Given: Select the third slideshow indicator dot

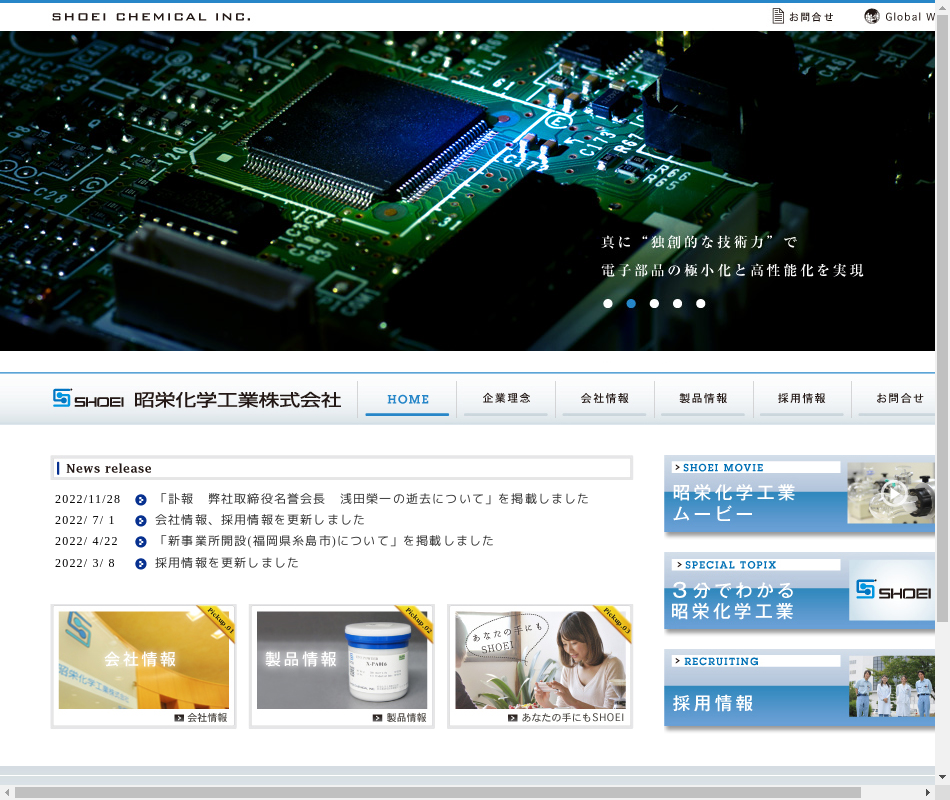Looking at the screenshot, I should click(x=654, y=303).
